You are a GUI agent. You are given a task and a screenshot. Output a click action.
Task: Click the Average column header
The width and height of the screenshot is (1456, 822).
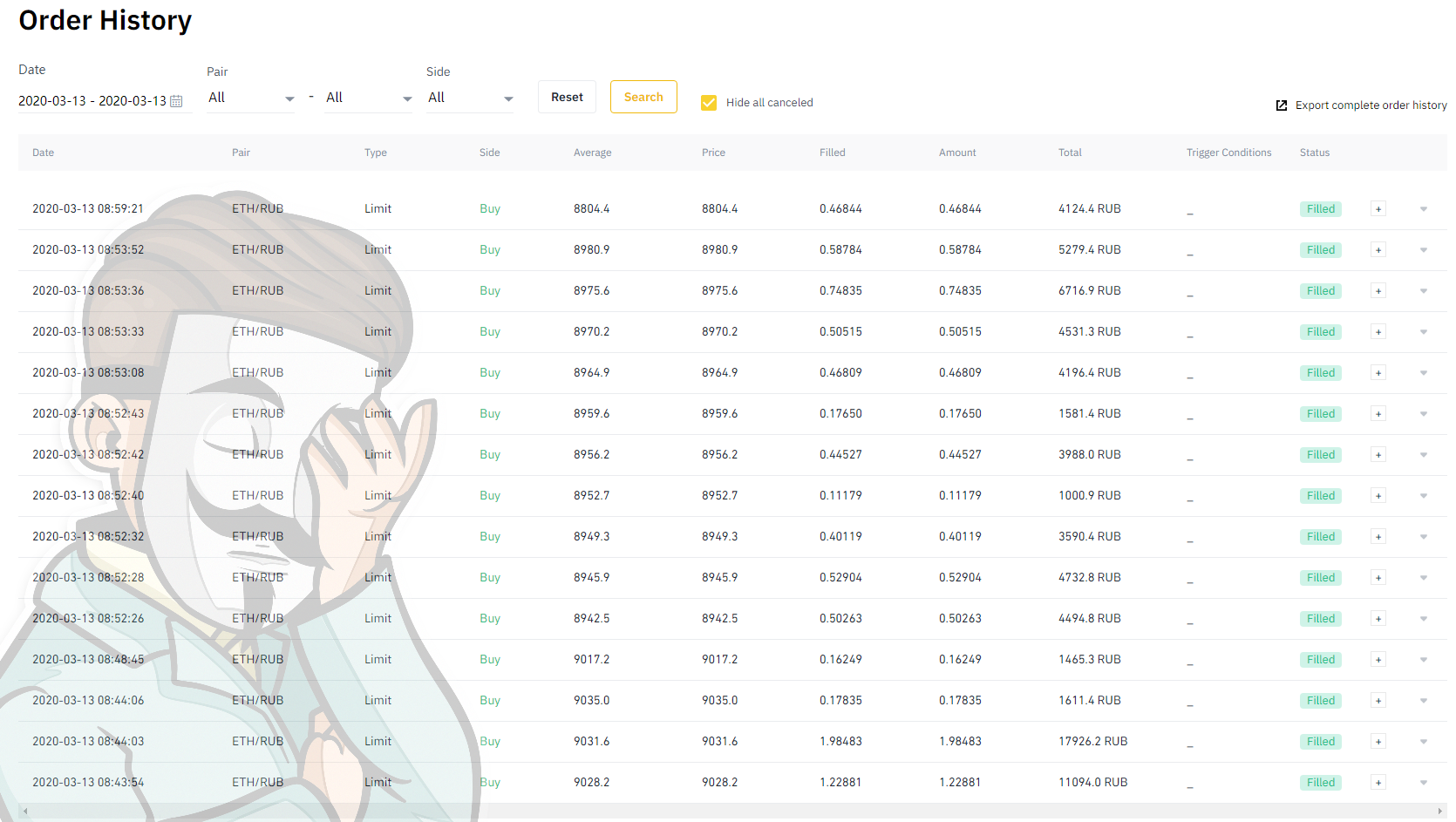592,153
